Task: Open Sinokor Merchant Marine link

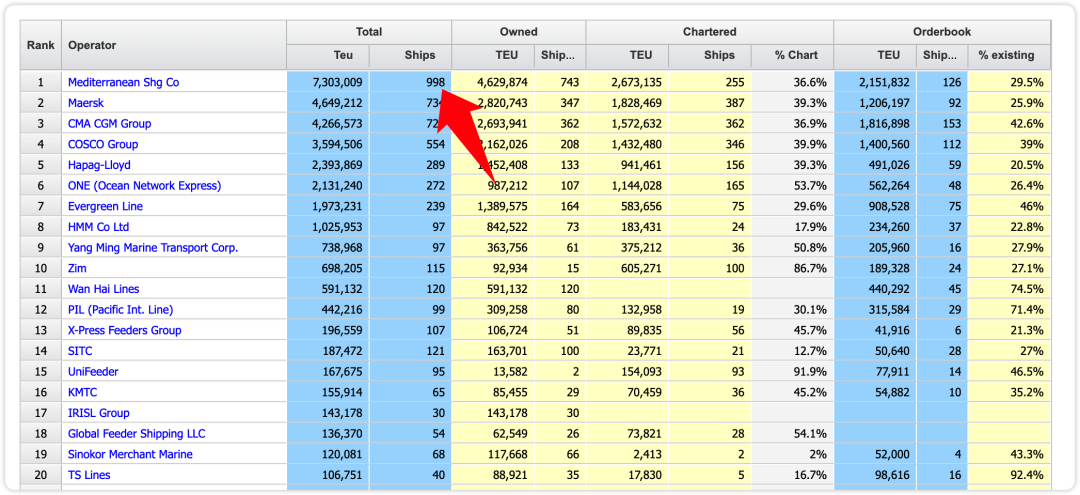Action: tap(130, 454)
